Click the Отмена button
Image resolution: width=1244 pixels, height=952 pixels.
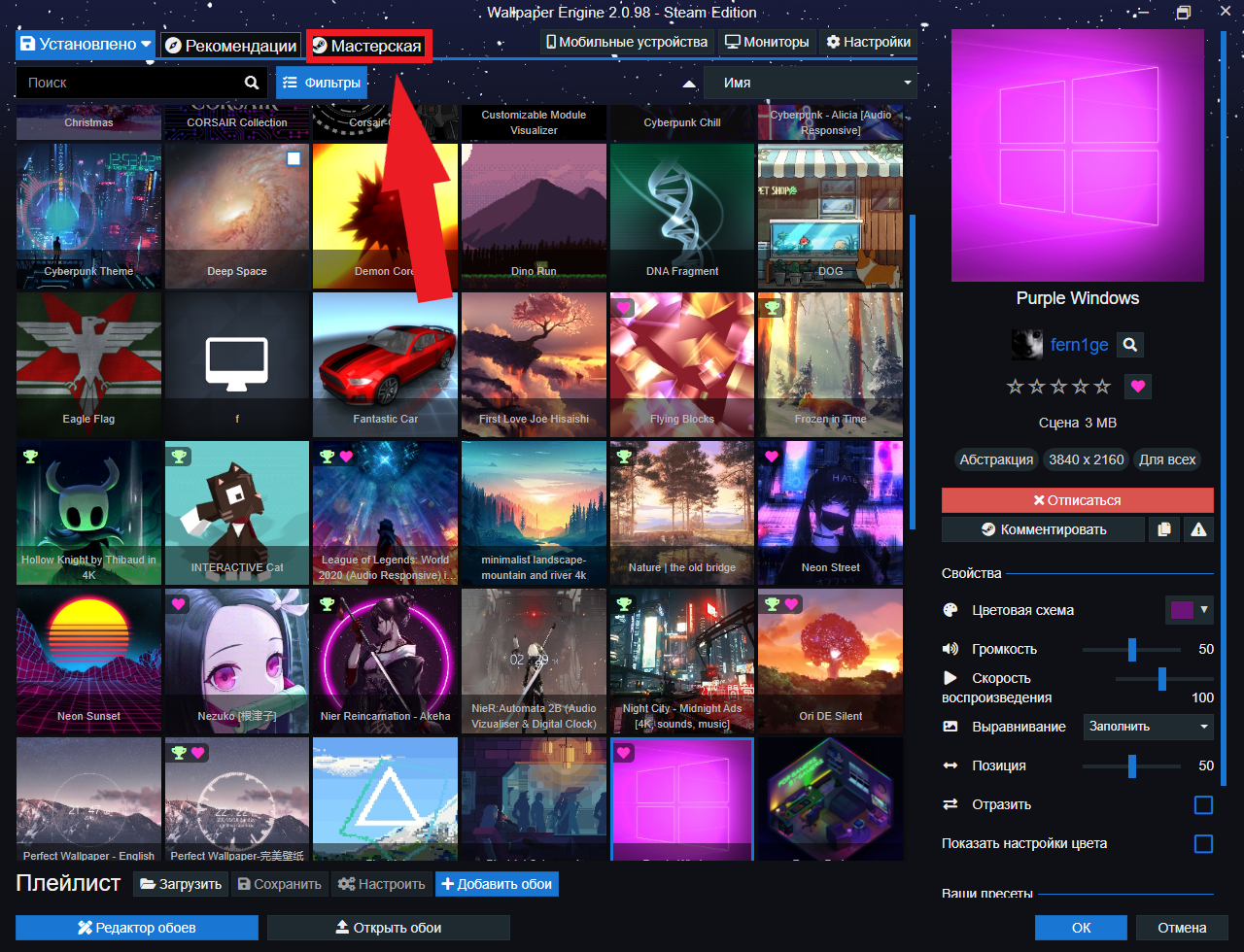tap(1182, 928)
